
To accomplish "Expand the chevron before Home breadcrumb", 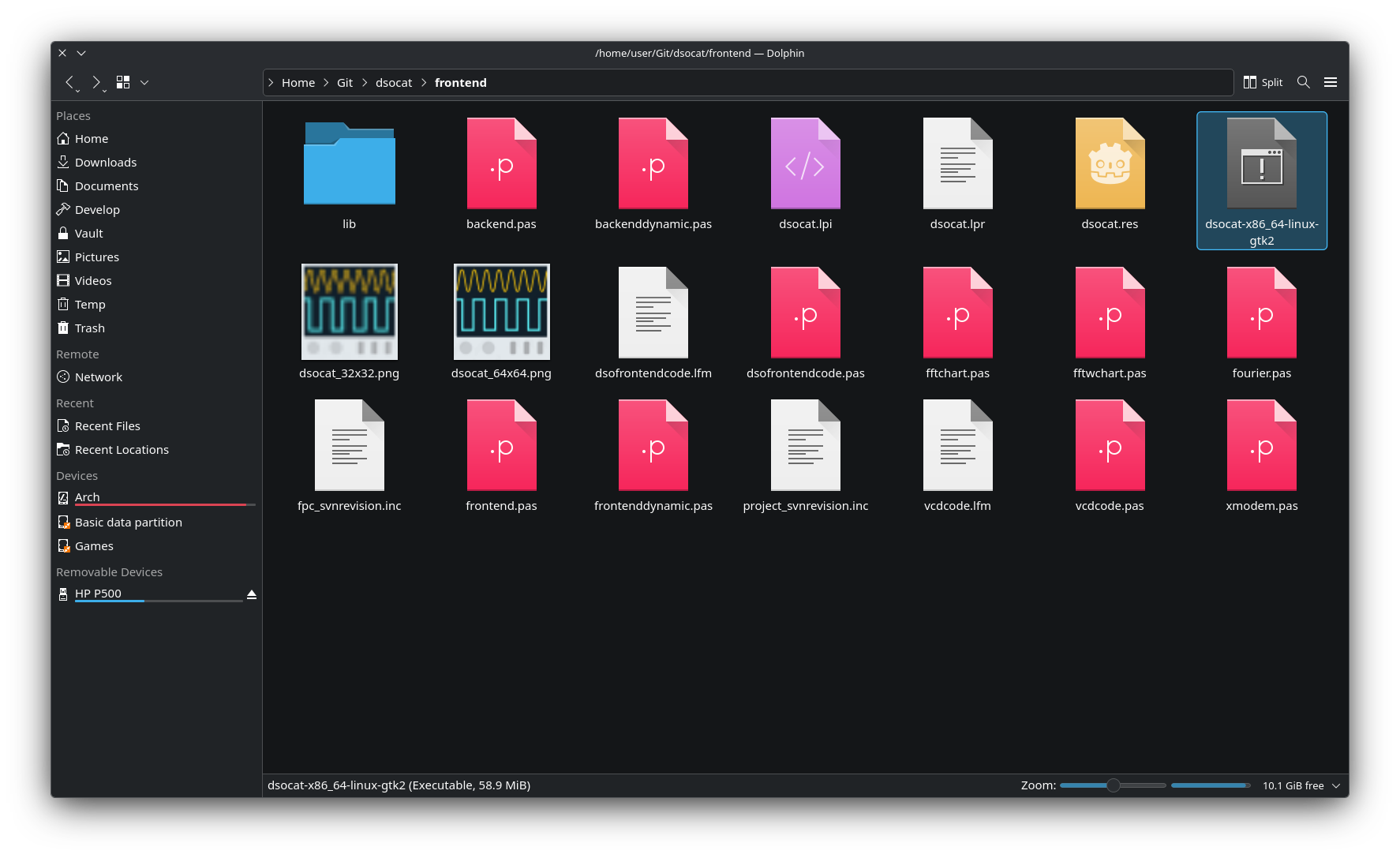I will click(271, 83).
